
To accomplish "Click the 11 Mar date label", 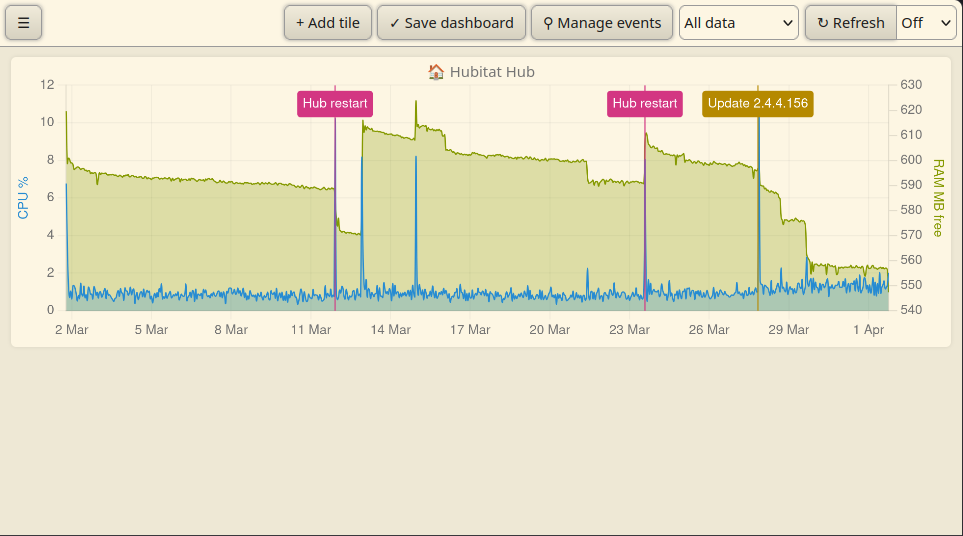I will [311, 330].
